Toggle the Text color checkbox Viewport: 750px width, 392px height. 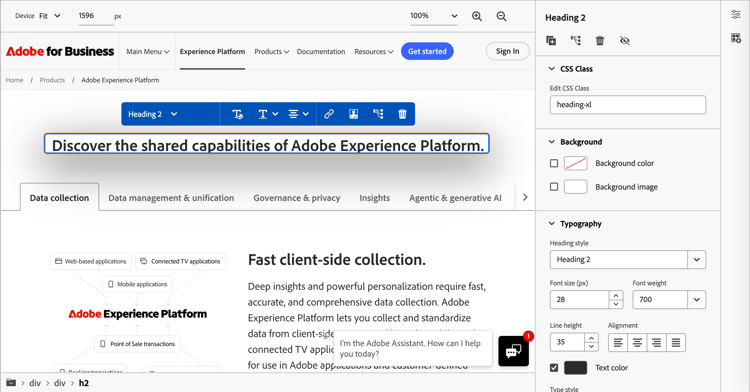pyautogui.click(x=554, y=368)
